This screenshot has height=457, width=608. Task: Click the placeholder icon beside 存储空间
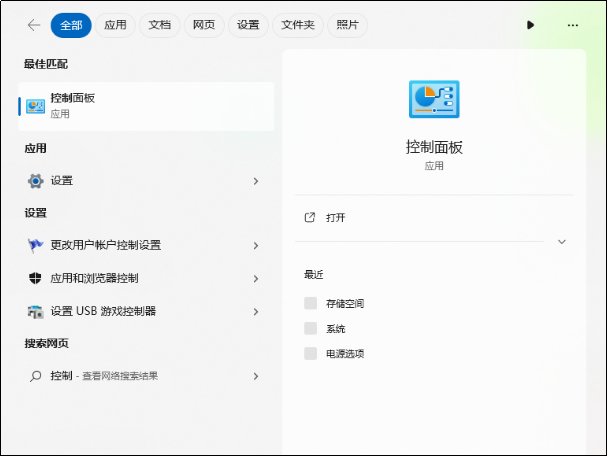tap(310, 303)
